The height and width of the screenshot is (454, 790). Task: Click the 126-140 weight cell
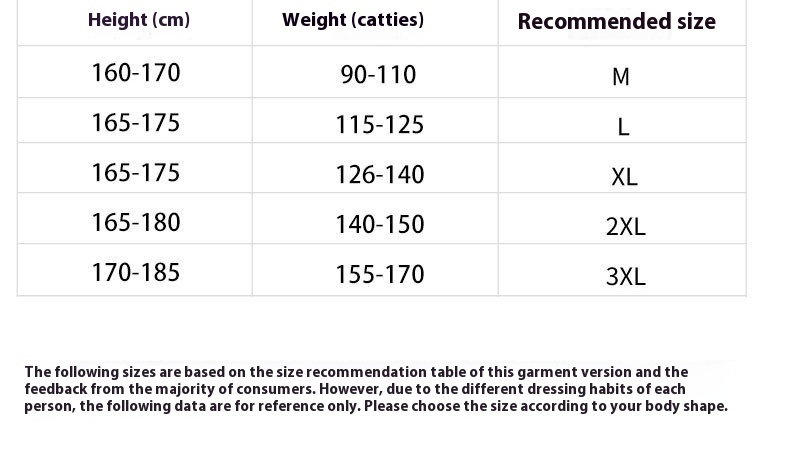pos(380,175)
